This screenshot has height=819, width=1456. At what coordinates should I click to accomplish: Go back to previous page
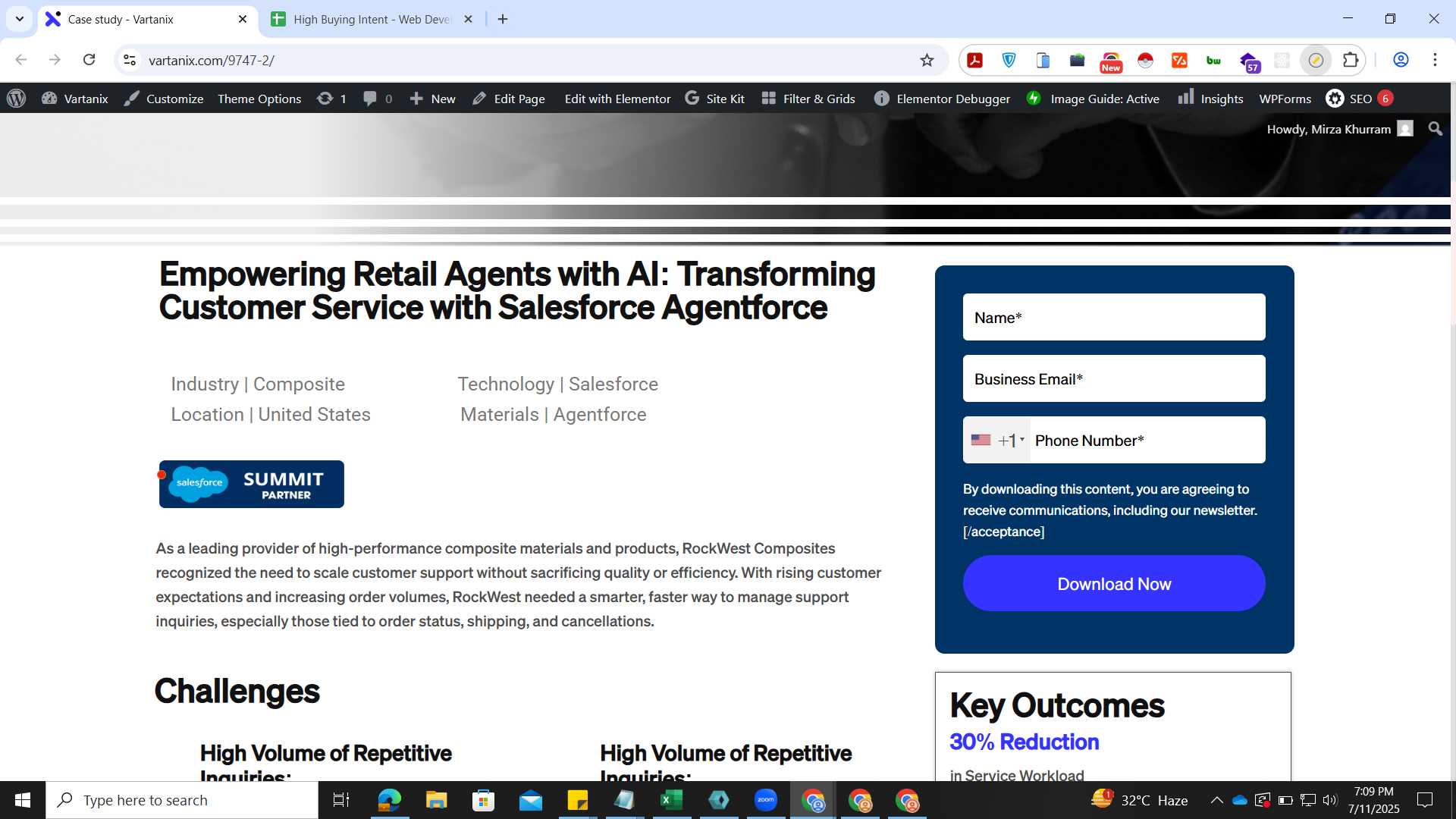click(x=21, y=60)
